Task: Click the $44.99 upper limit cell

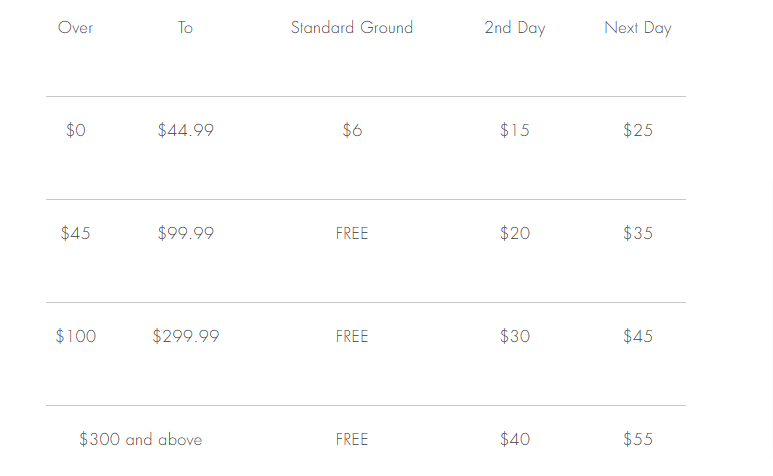Action: pyautogui.click(x=185, y=130)
